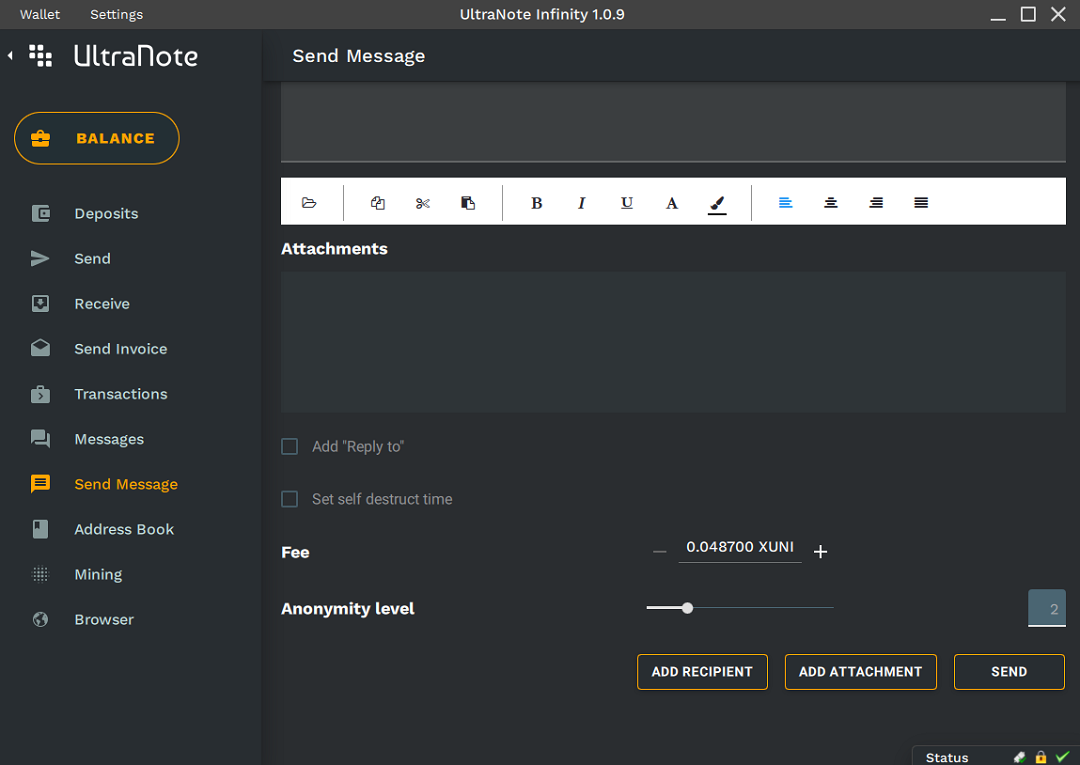The height and width of the screenshot is (765, 1080).
Task: Click the fee amount input field
Action: click(740, 547)
